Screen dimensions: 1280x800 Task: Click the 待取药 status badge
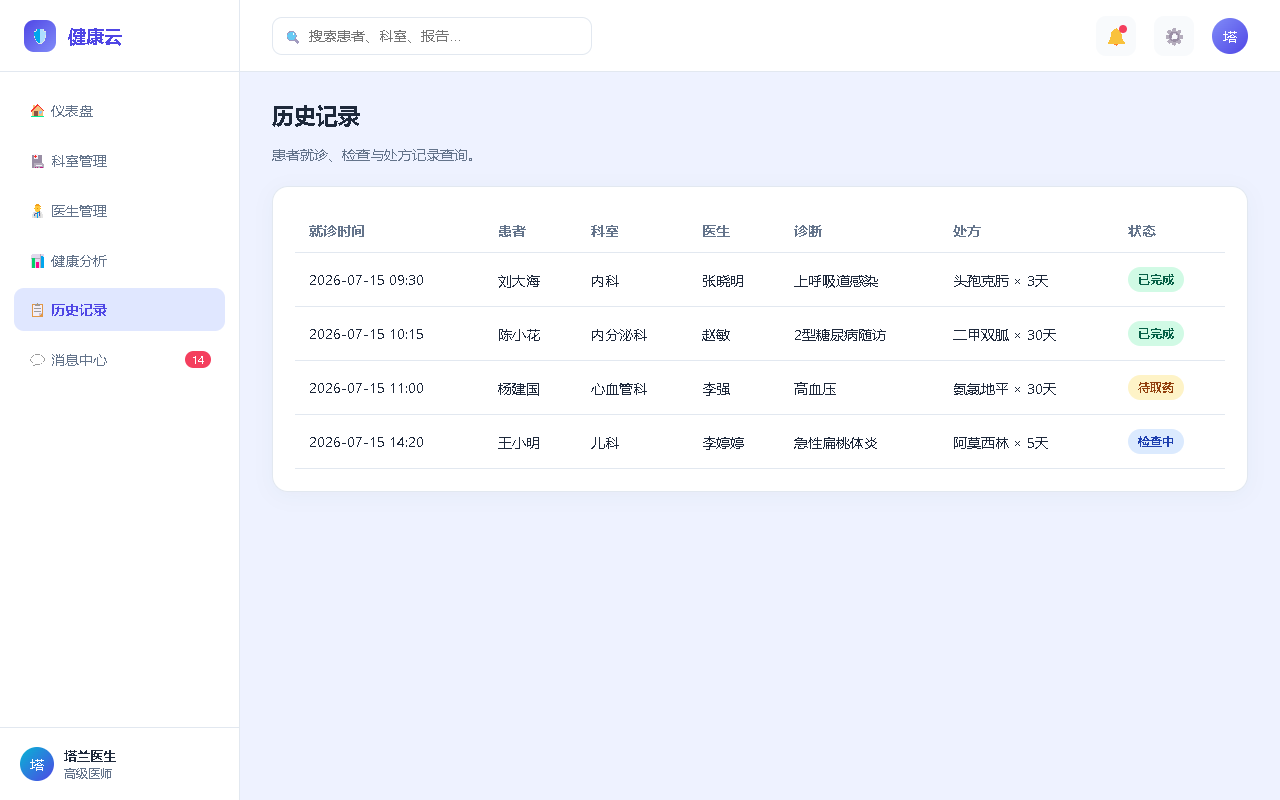pyautogui.click(x=1156, y=388)
